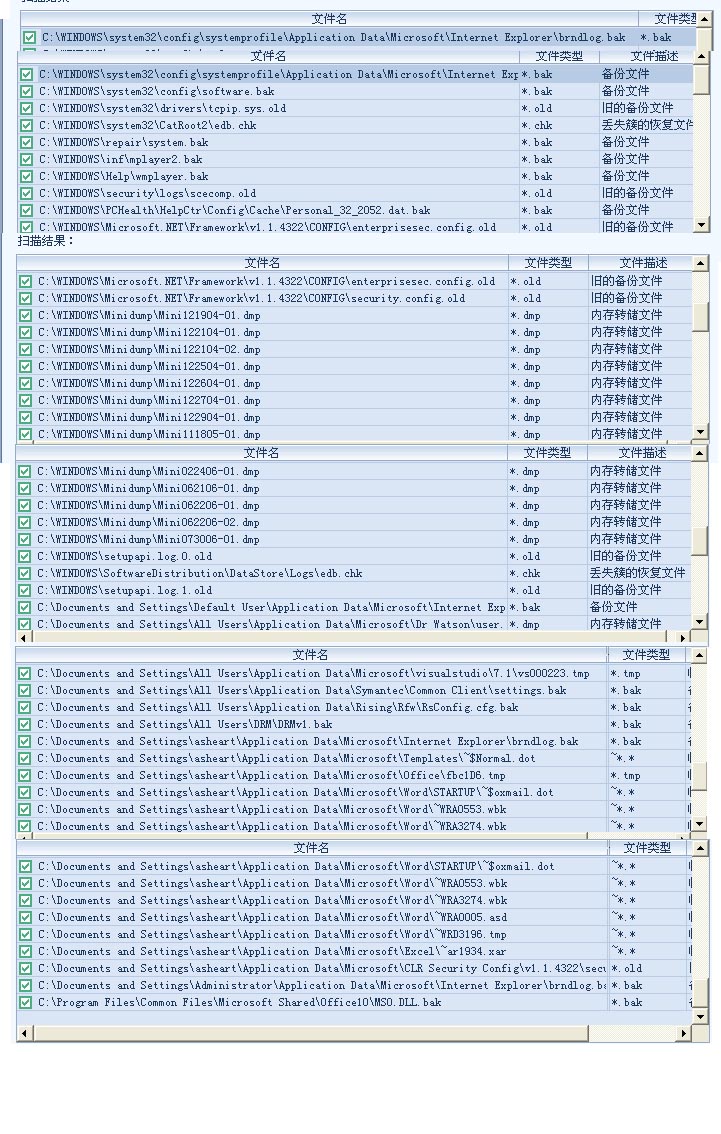Uncheck the DRMv1.bak row checkbox
This screenshot has height=1134, width=721.
pos(25,725)
